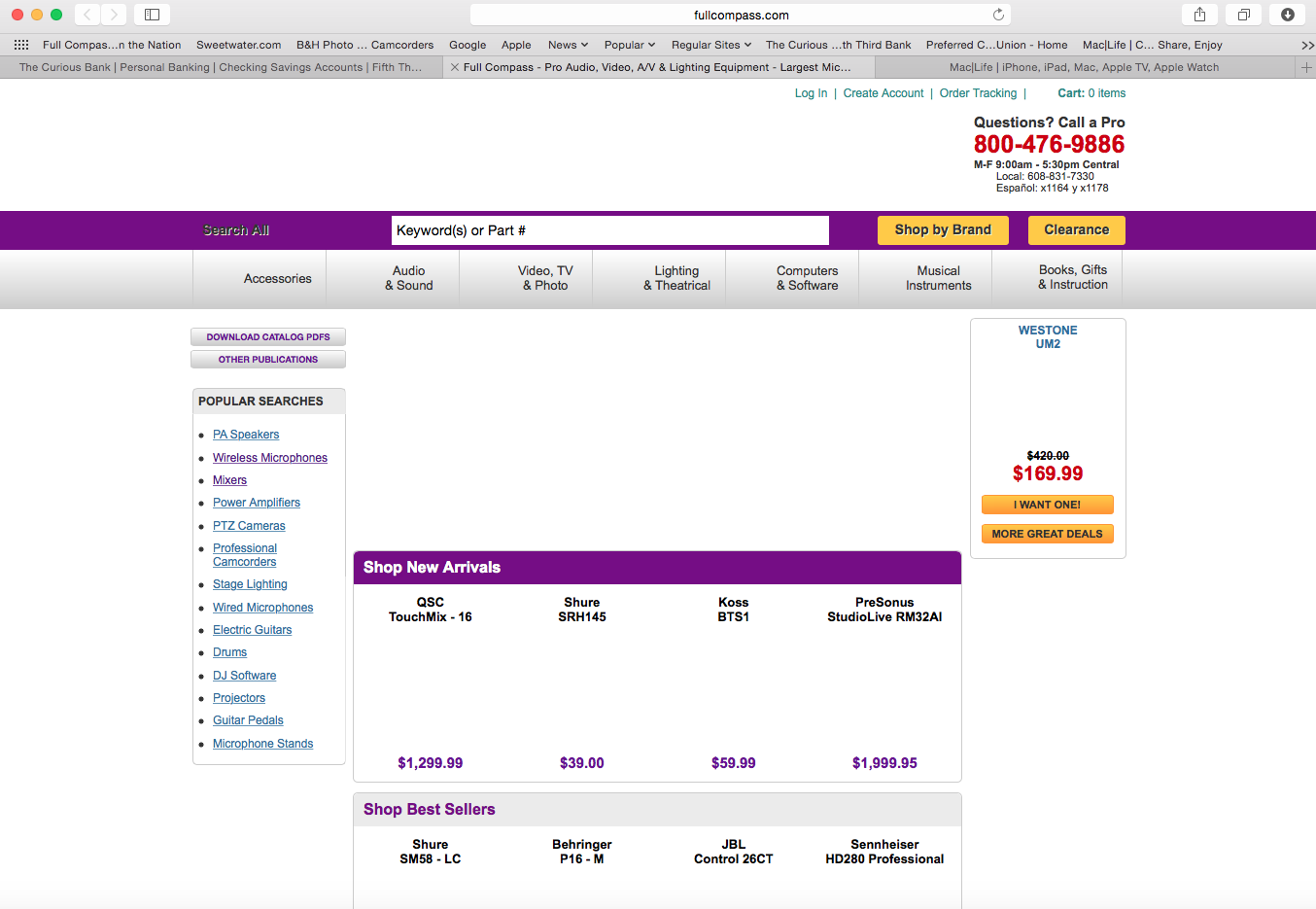Screen dimensions: 1316x909
Task: Open the Share menu icon
Action: pyautogui.click(x=1199, y=15)
